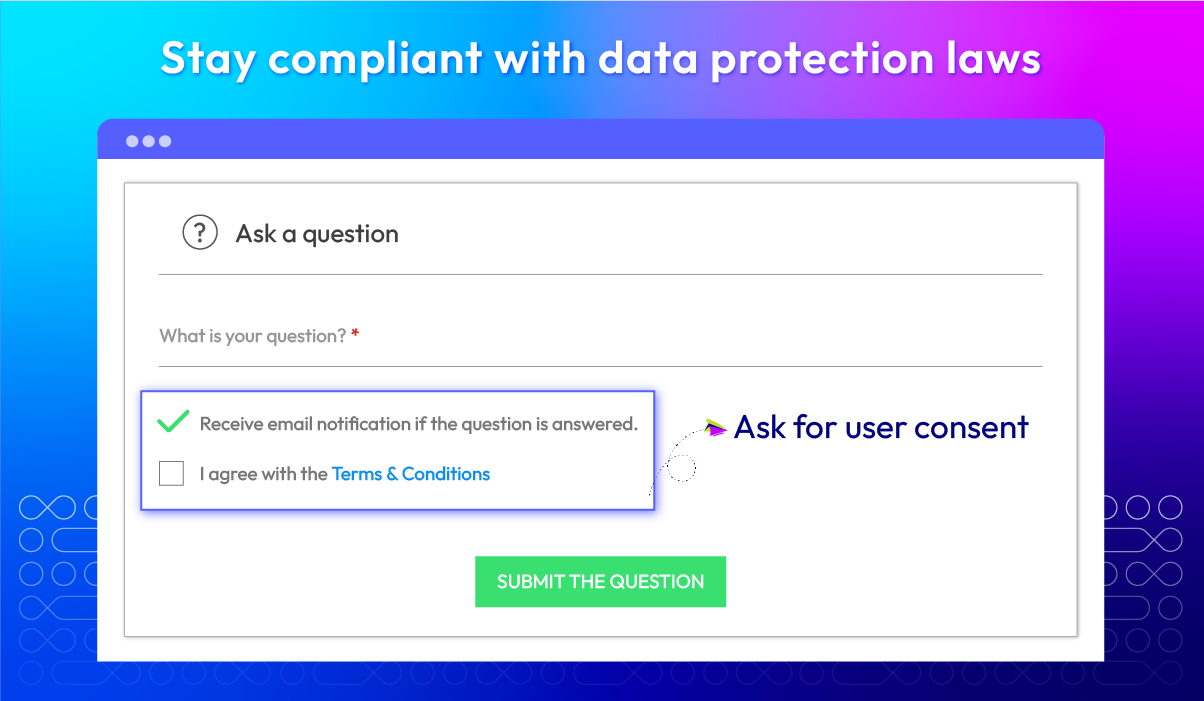Click the middle dot in window title bar
Image resolution: width=1204 pixels, height=701 pixels.
pyautogui.click(x=149, y=141)
